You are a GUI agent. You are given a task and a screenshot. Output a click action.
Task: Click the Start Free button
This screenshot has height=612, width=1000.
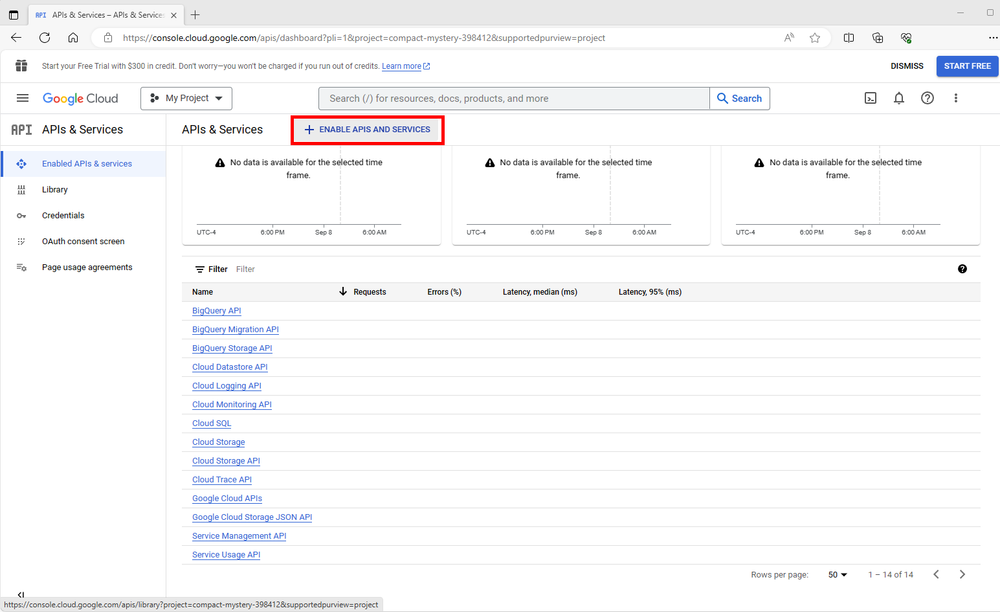pos(967,66)
